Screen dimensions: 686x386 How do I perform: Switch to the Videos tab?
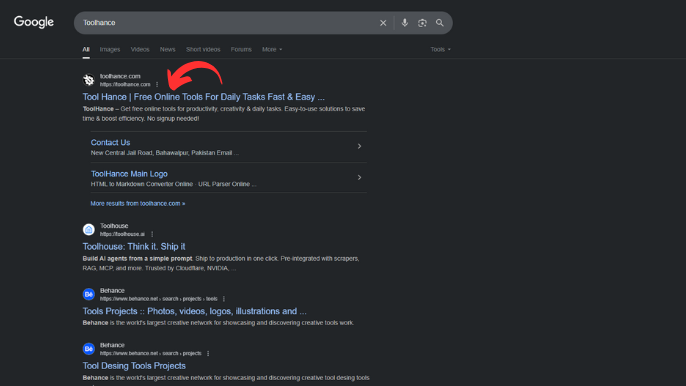(140, 49)
